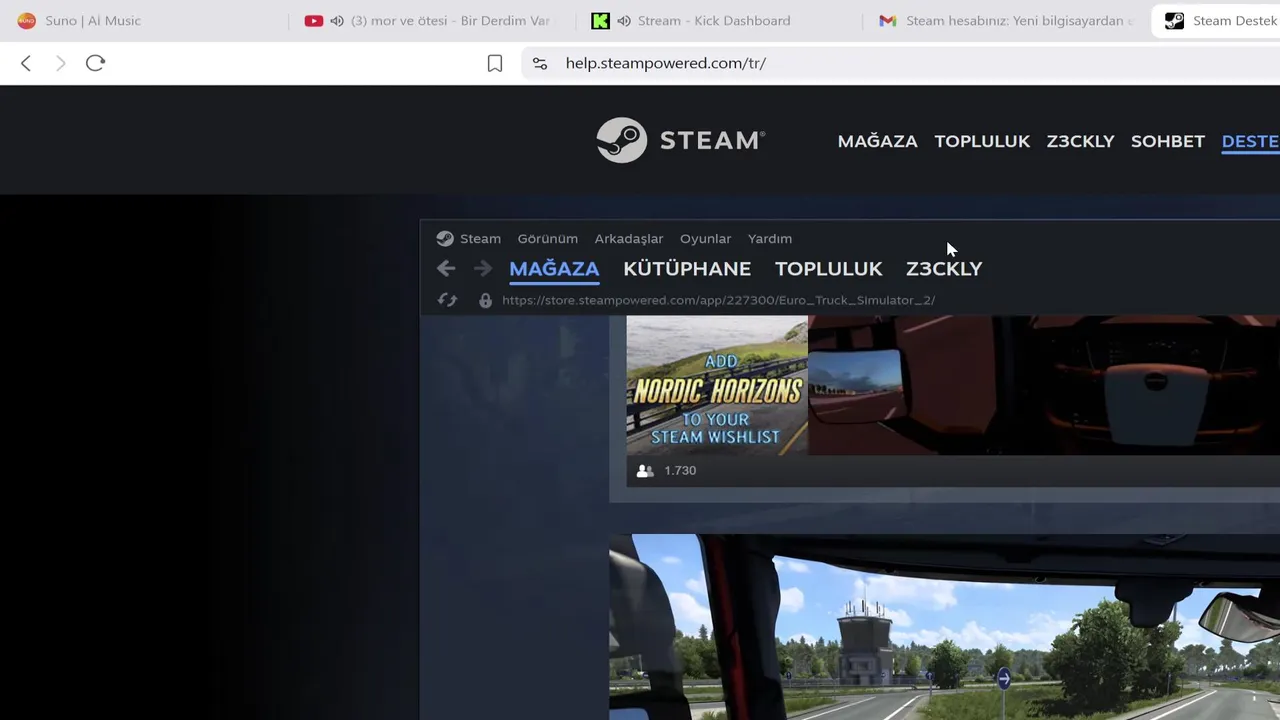Mute the Kick Dashboard tab speaker icon
Viewport: 1280px width, 720px height.
624,20
